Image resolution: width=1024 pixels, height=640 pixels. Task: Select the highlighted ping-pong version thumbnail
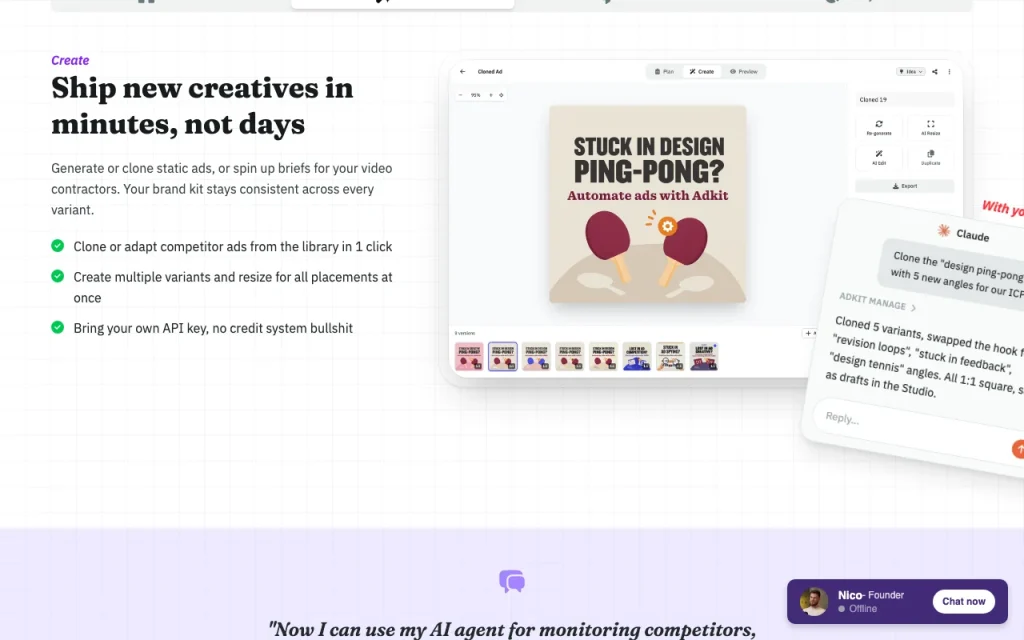pos(503,357)
